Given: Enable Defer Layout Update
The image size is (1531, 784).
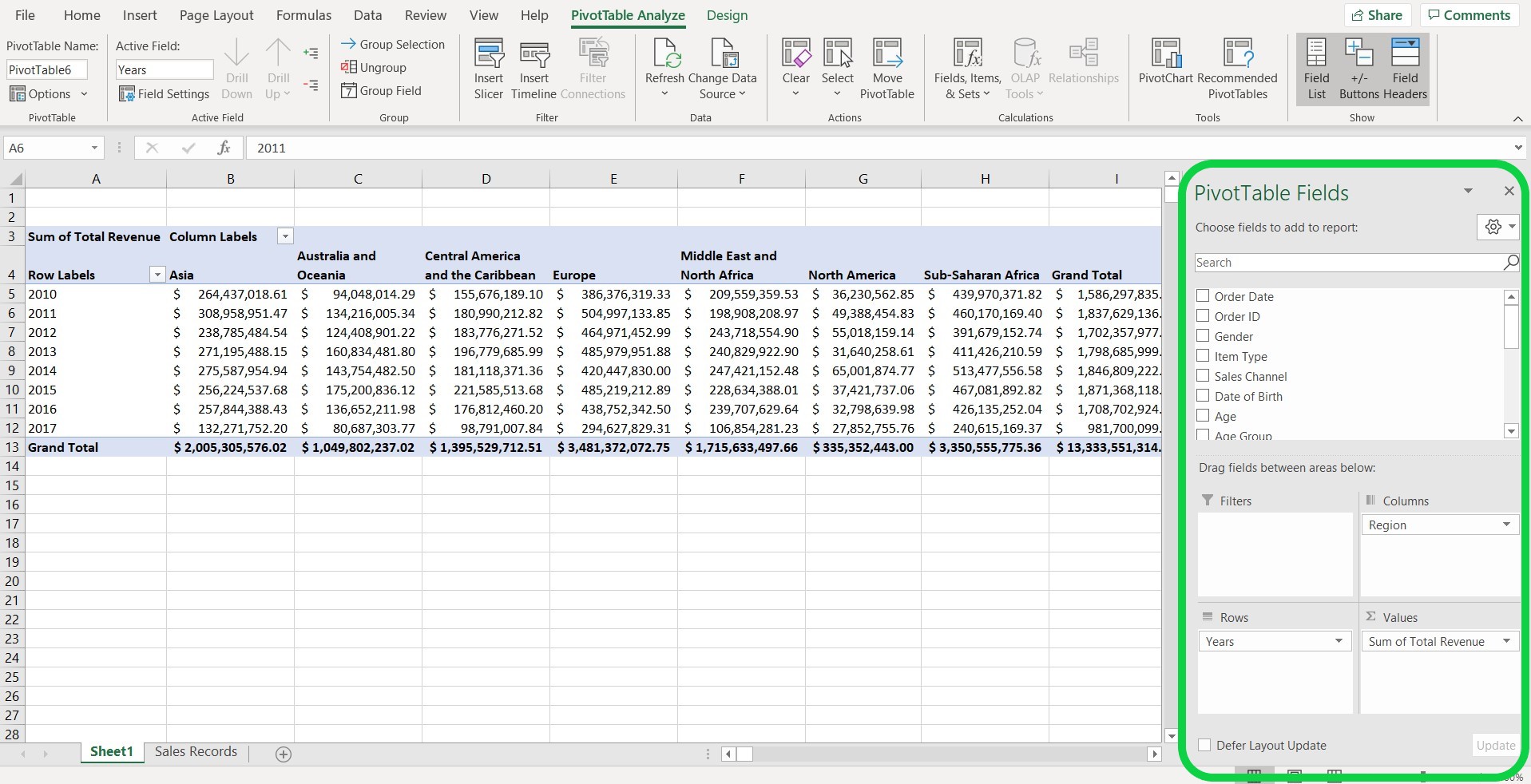Looking at the screenshot, I should pos(1204,744).
